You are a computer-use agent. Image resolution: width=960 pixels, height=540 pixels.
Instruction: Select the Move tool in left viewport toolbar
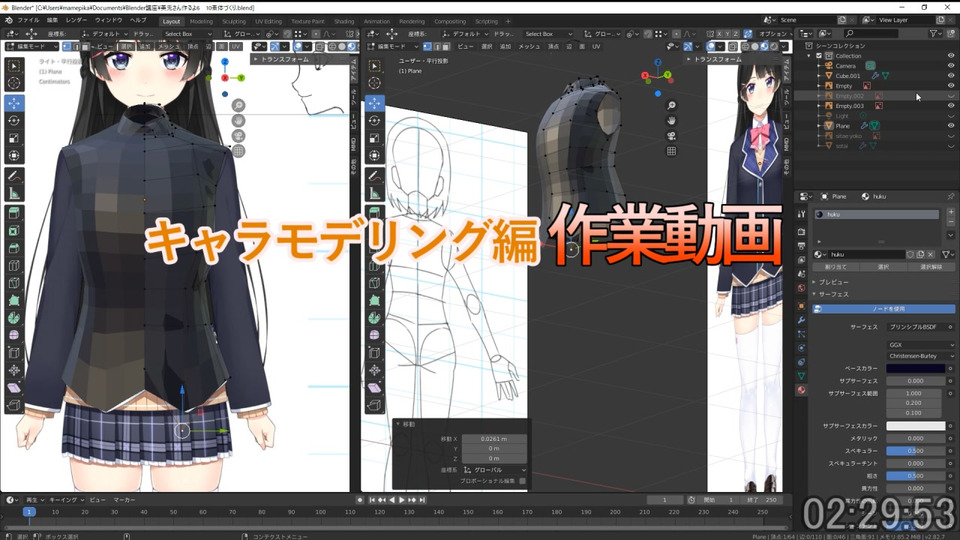[x=14, y=103]
